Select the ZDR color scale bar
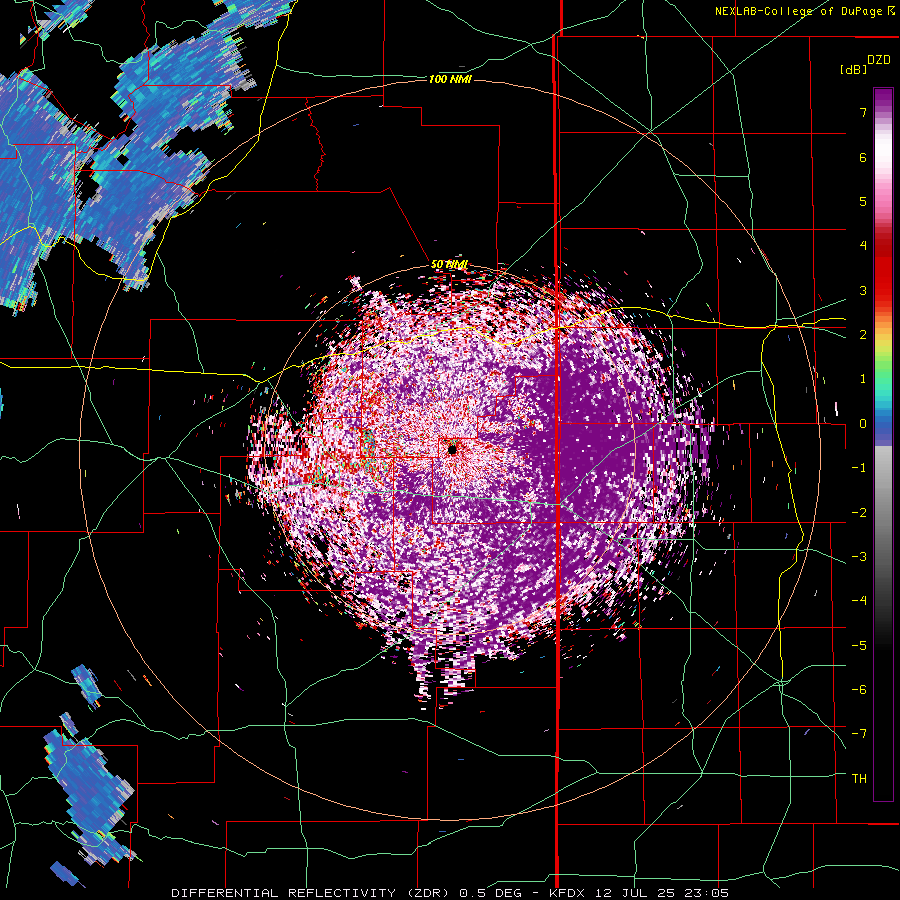This screenshot has height=900, width=900. (883, 444)
